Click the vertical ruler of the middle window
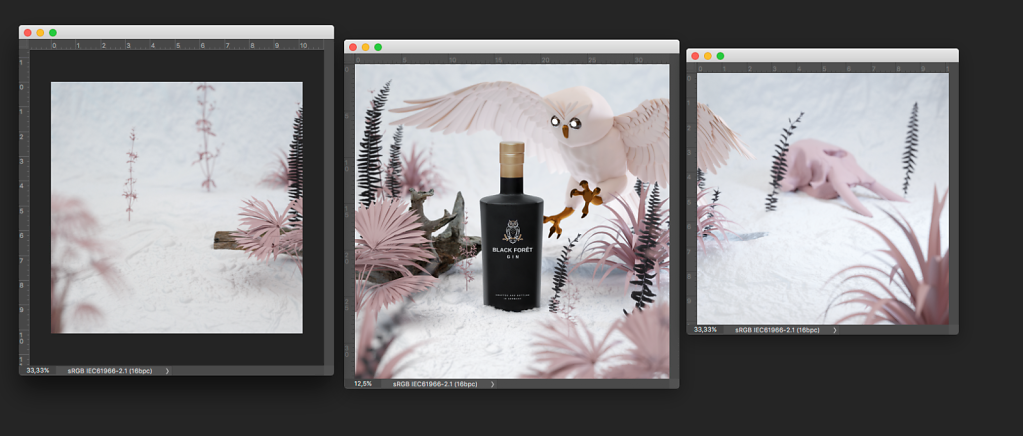This screenshot has height=436, width=1023. 350,221
